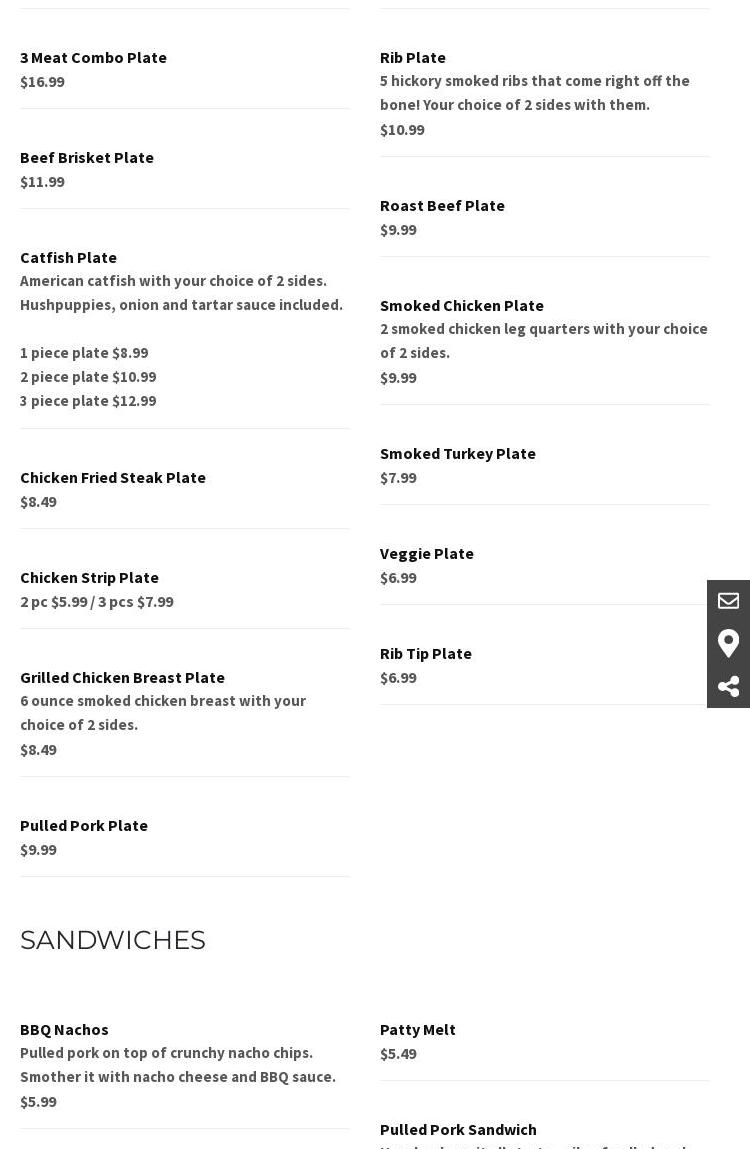
Task: Click the Rib Plate item title
Action: click(413, 57)
